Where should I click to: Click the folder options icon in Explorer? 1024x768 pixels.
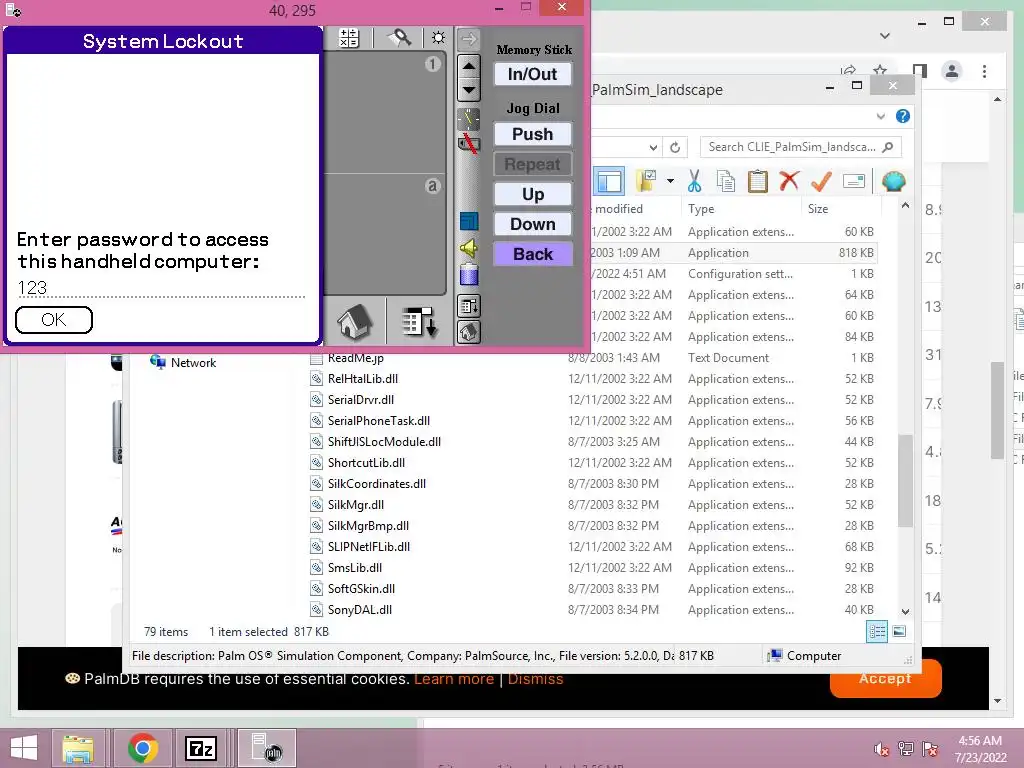pyautogui.click(x=647, y=182)
